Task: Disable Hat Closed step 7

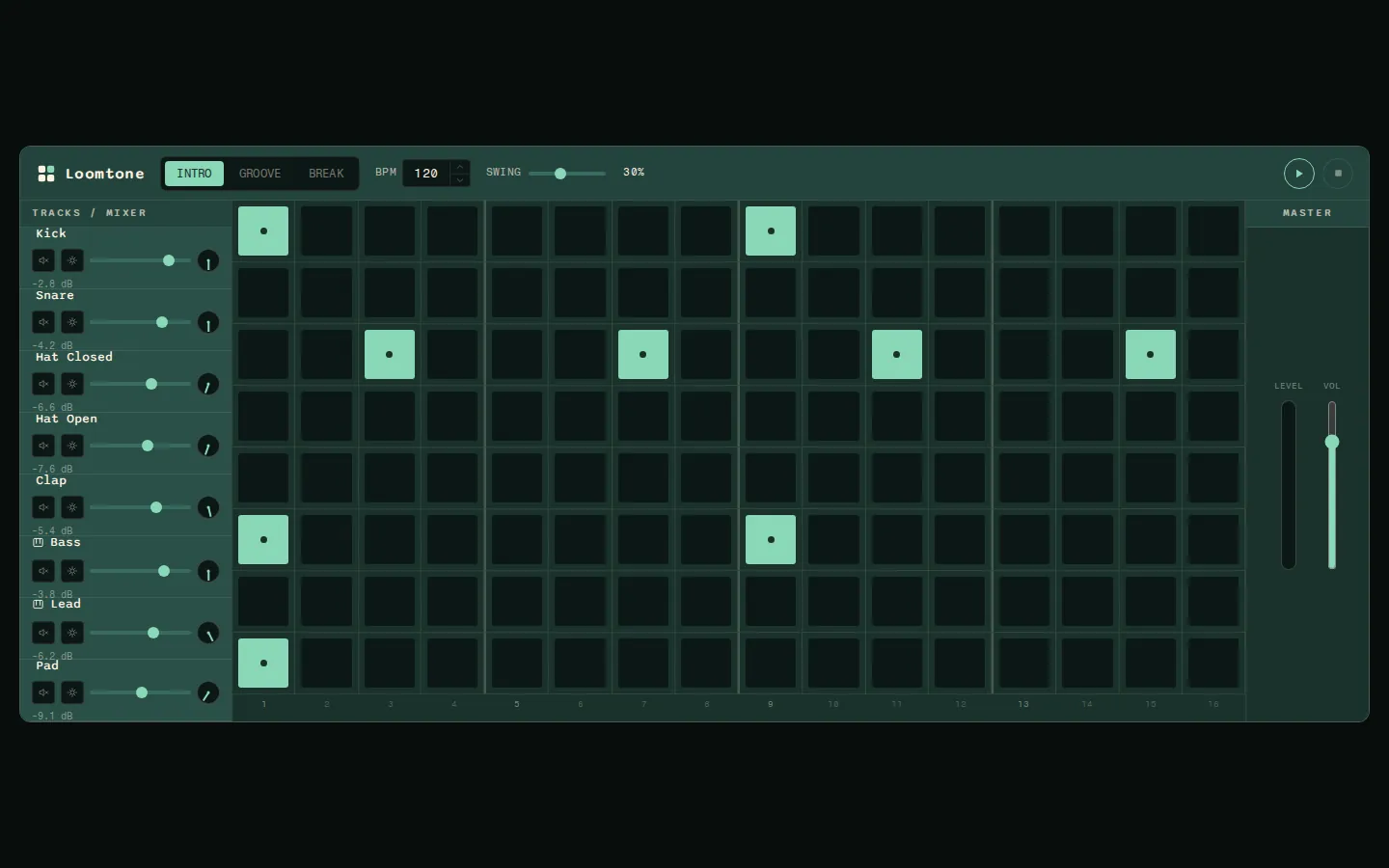Action: tap(643, 355)
